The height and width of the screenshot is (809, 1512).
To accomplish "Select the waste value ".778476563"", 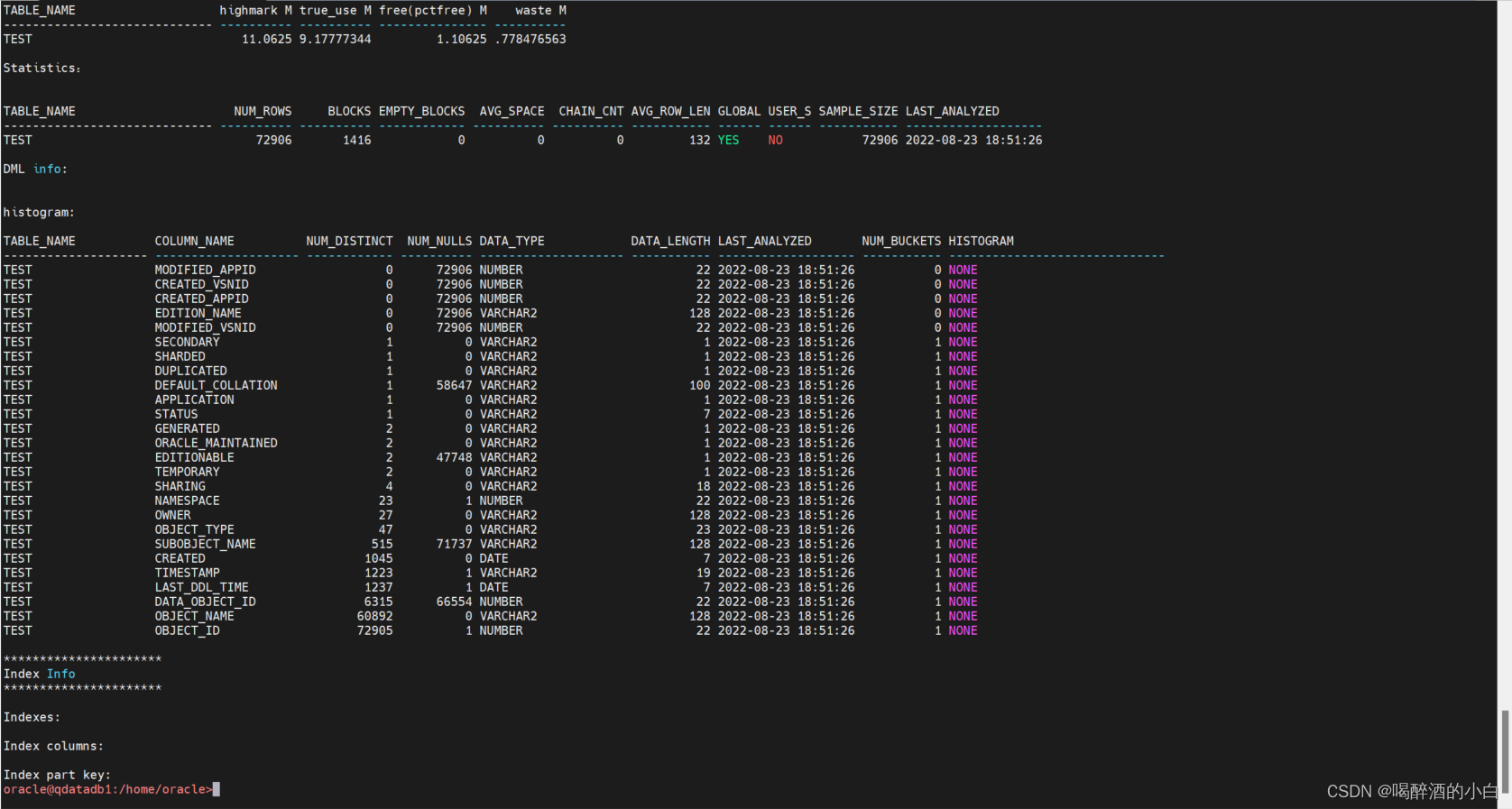I will [530, 40].
